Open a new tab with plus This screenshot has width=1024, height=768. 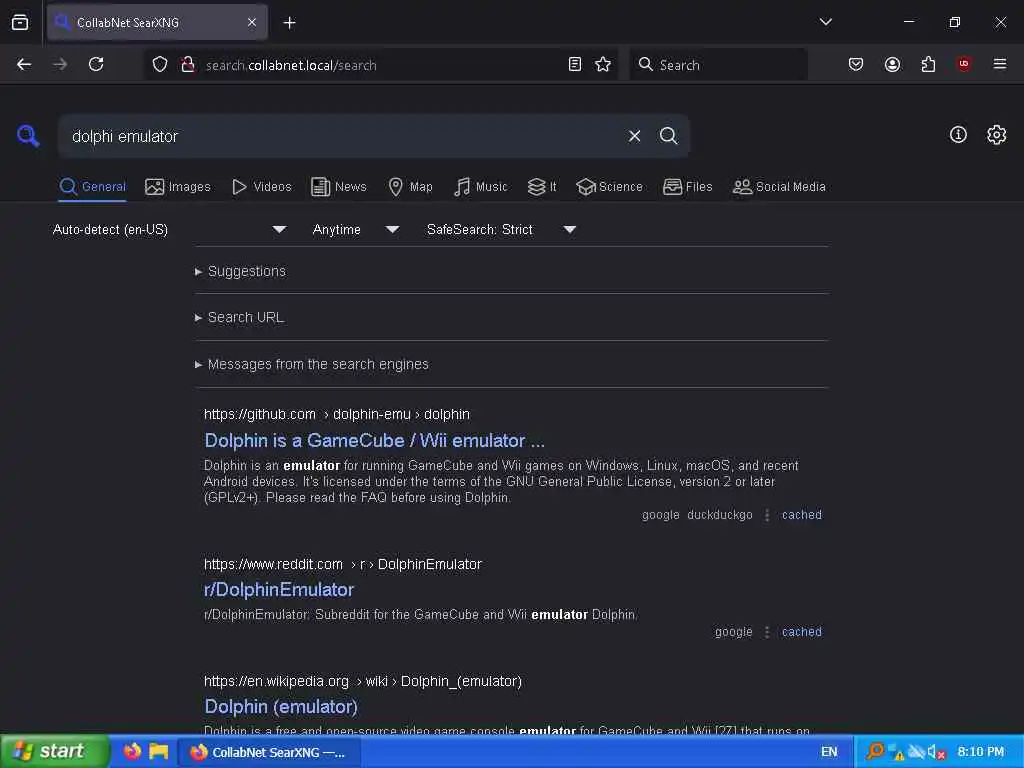[x=289, y=23]
